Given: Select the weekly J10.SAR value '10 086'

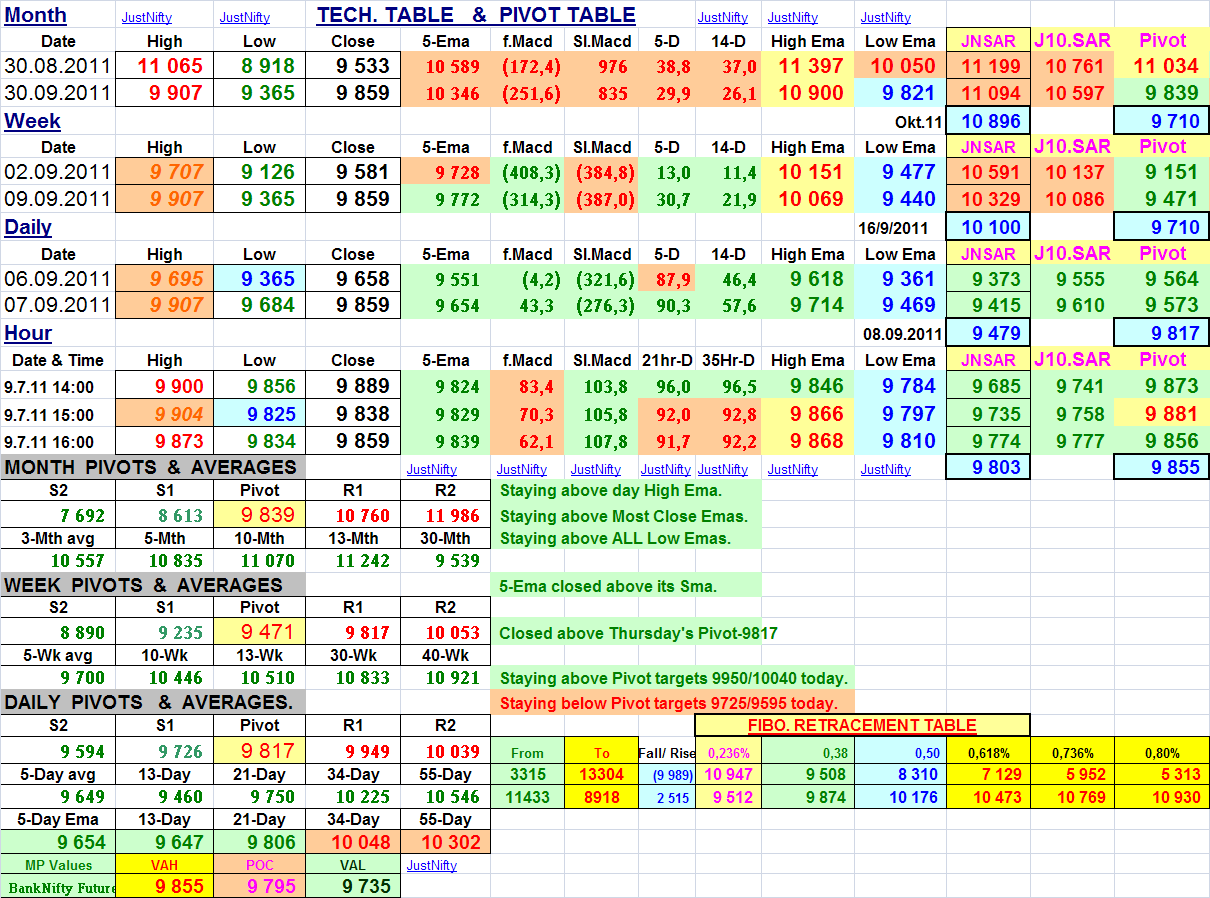Looking at the screenshot, I should [x=1073, y=198].
